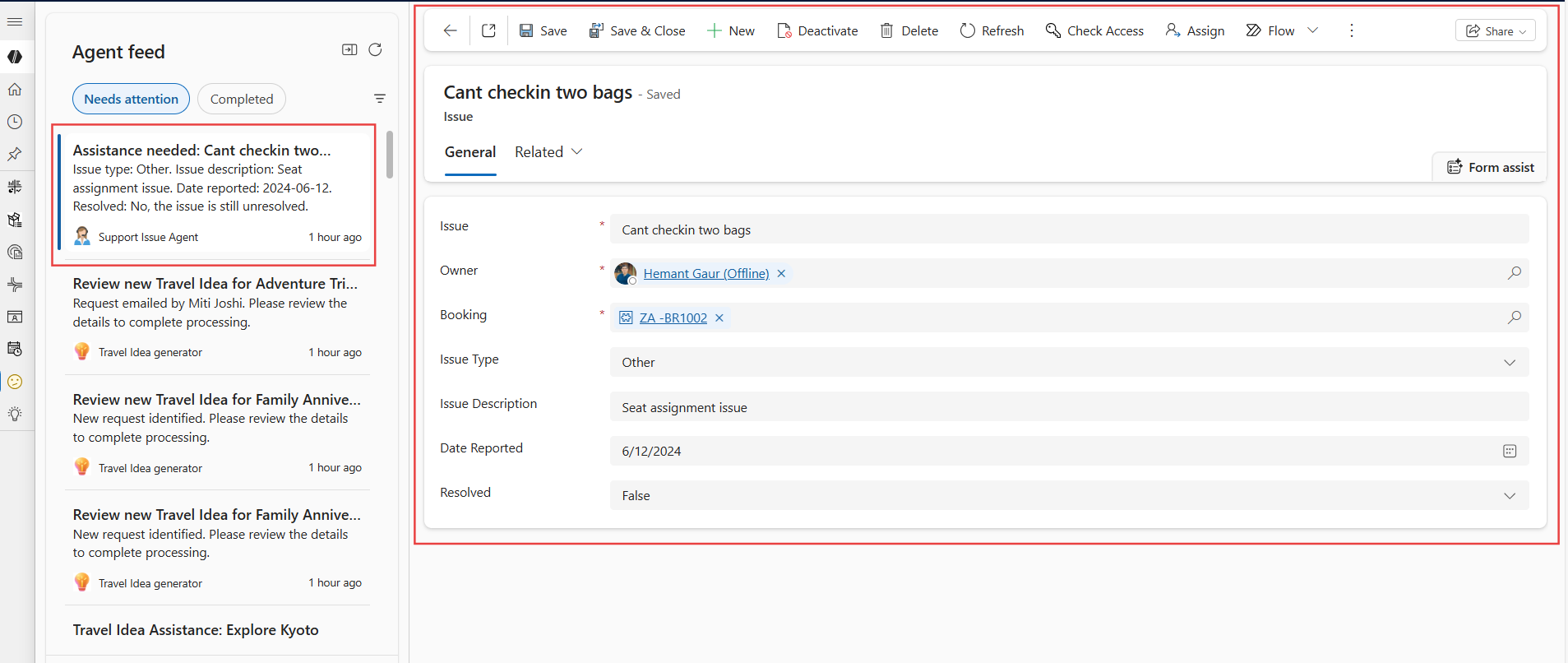Open record in new window icon
The width and height of the screenshot is (1568, 663).
488,30
